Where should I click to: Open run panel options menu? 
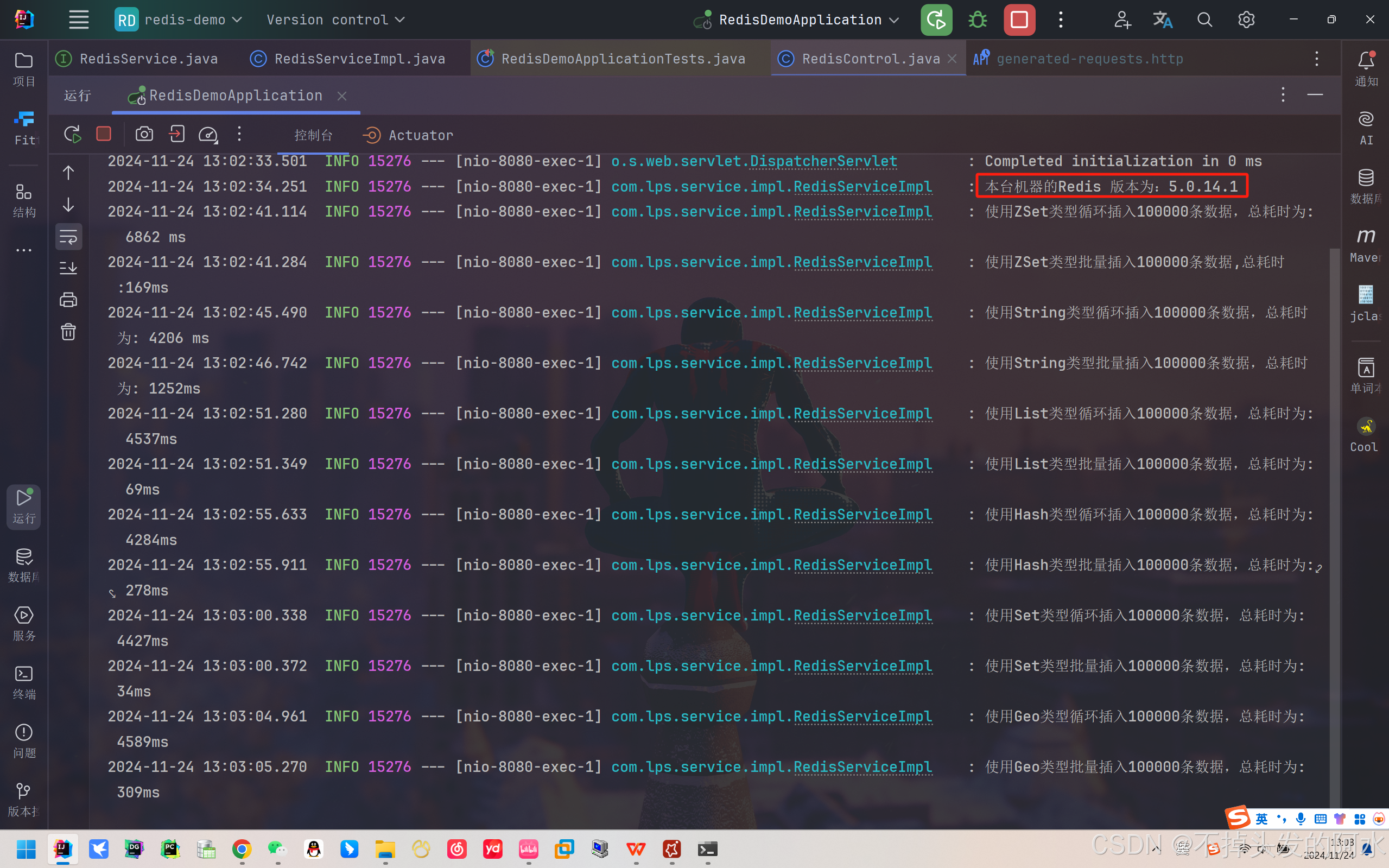pos(1283,94)
